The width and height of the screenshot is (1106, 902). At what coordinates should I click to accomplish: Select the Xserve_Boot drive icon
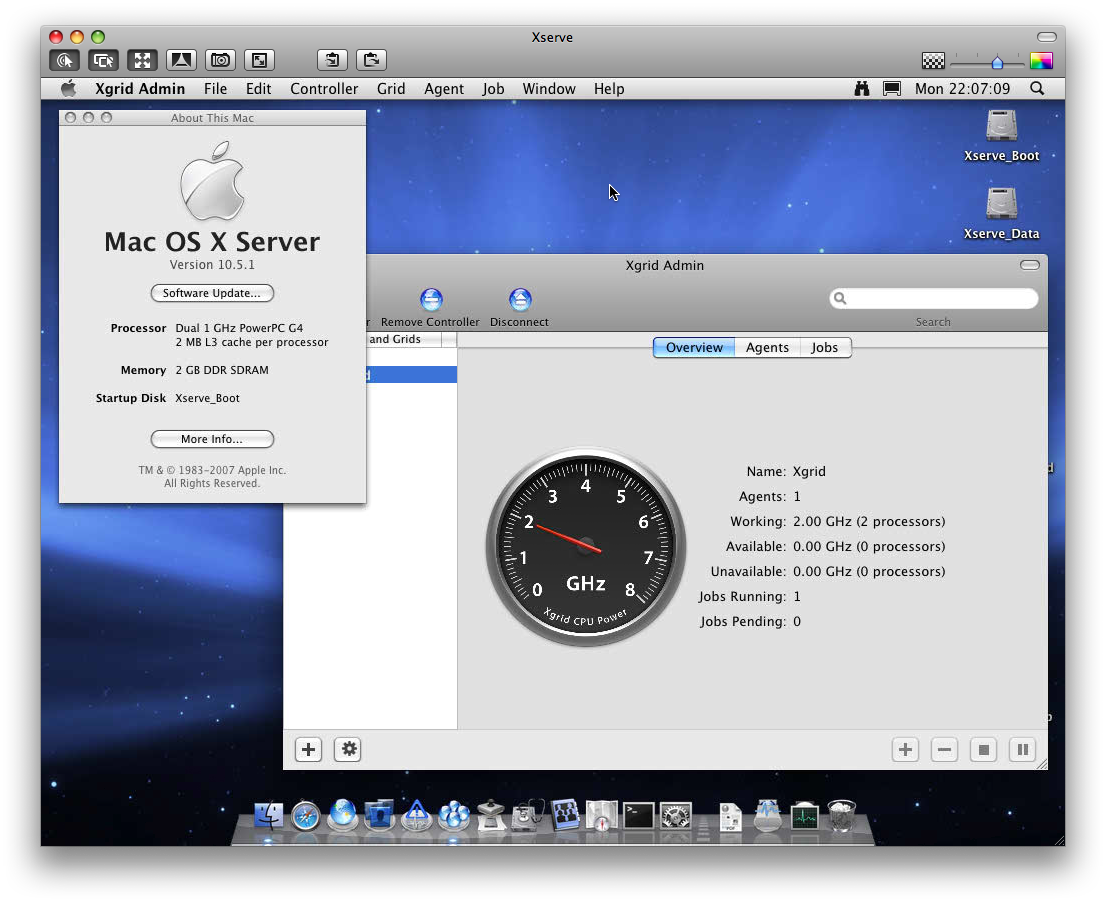tap(1001, 127)
